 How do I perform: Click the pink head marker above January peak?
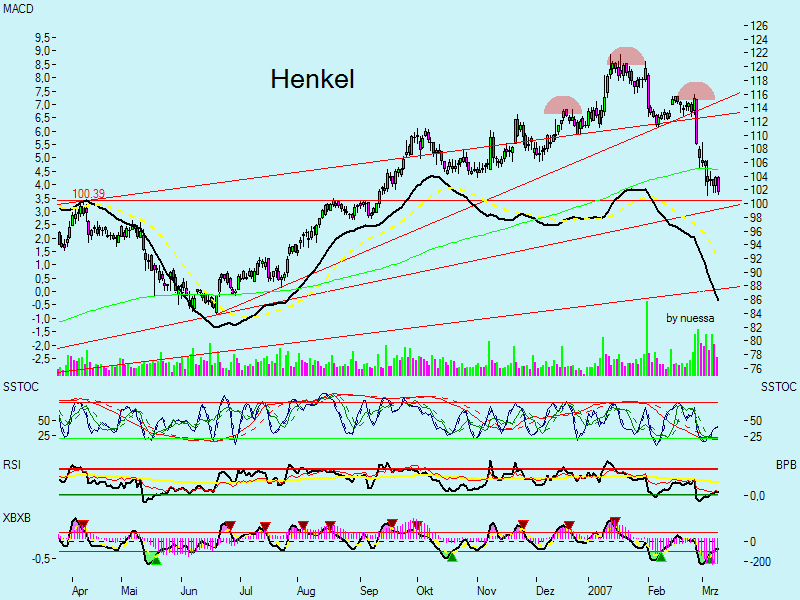[627, 56]
